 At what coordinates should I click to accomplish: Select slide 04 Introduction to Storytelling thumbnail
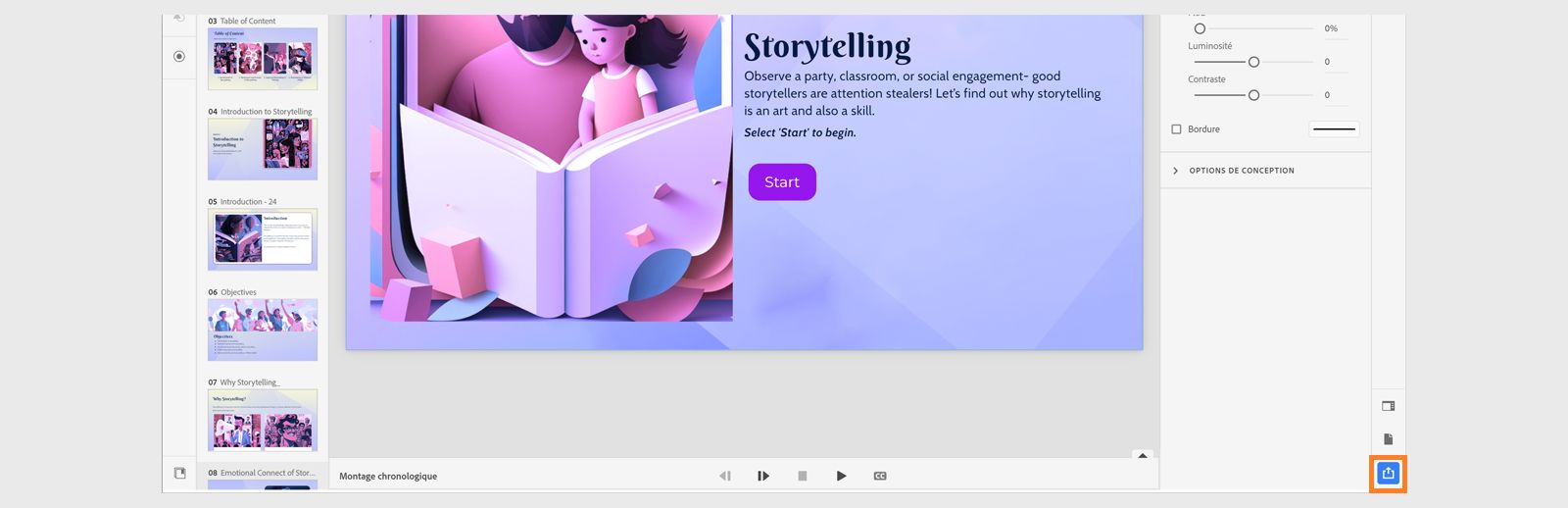[x=263, y=149]
